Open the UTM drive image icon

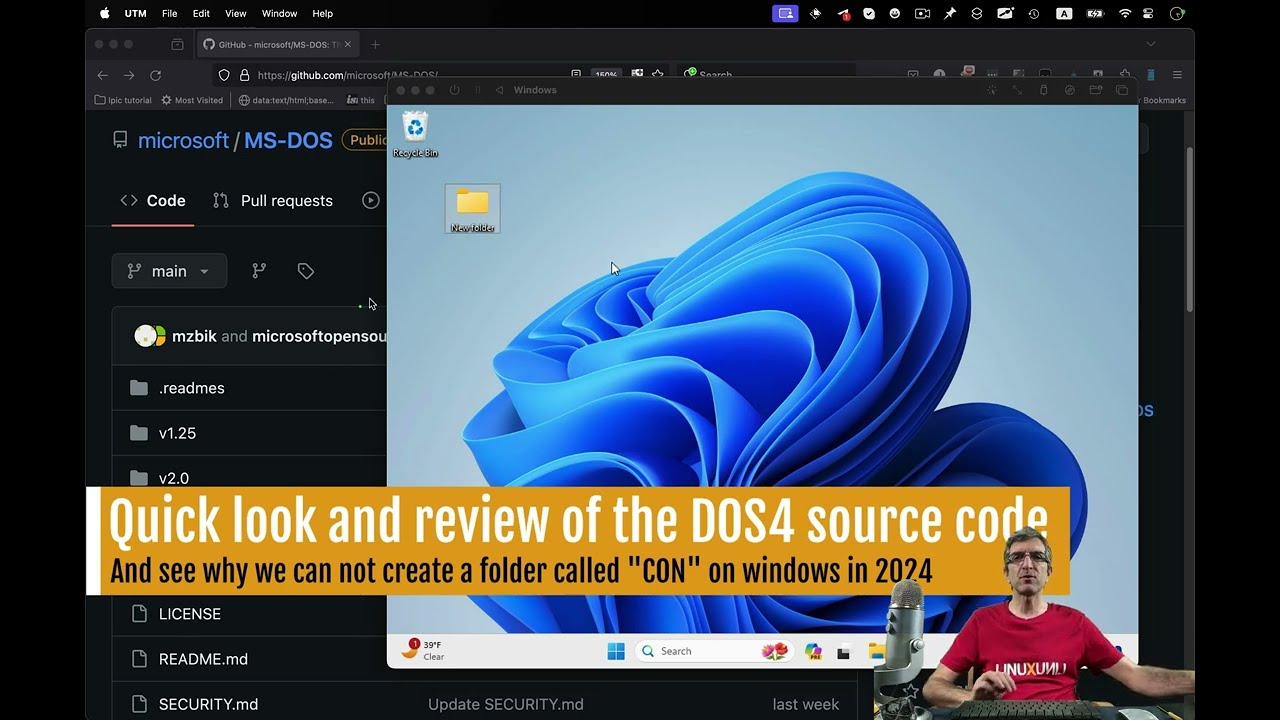coord(1070,90)
